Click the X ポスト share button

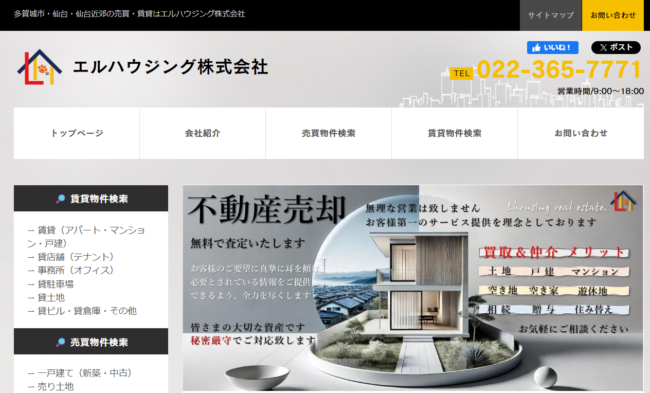616,48
